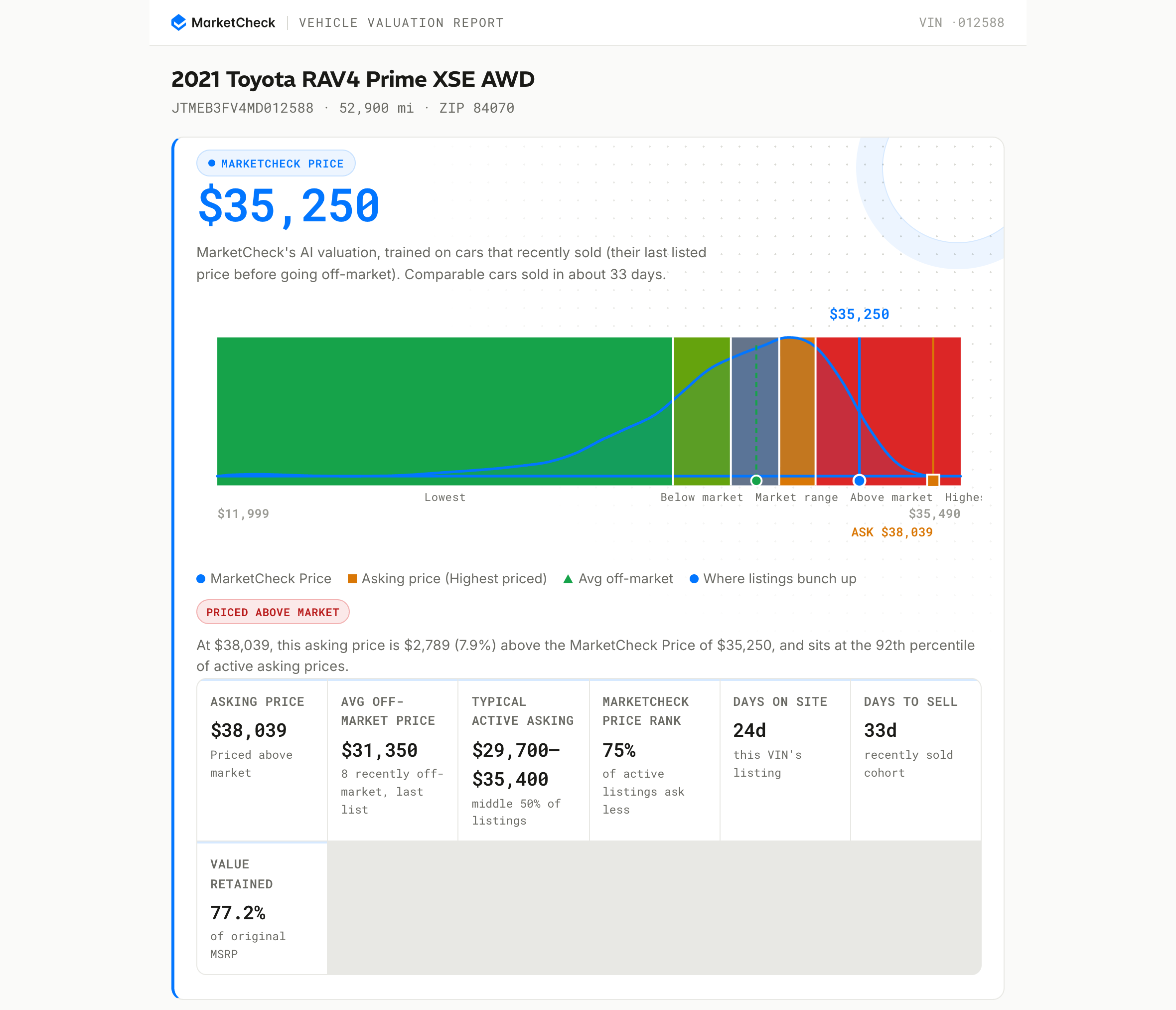This screenshot has width=1176, height=1010.
Task: Click the green Avg off-market legend triangle
Action: [568, 579]
